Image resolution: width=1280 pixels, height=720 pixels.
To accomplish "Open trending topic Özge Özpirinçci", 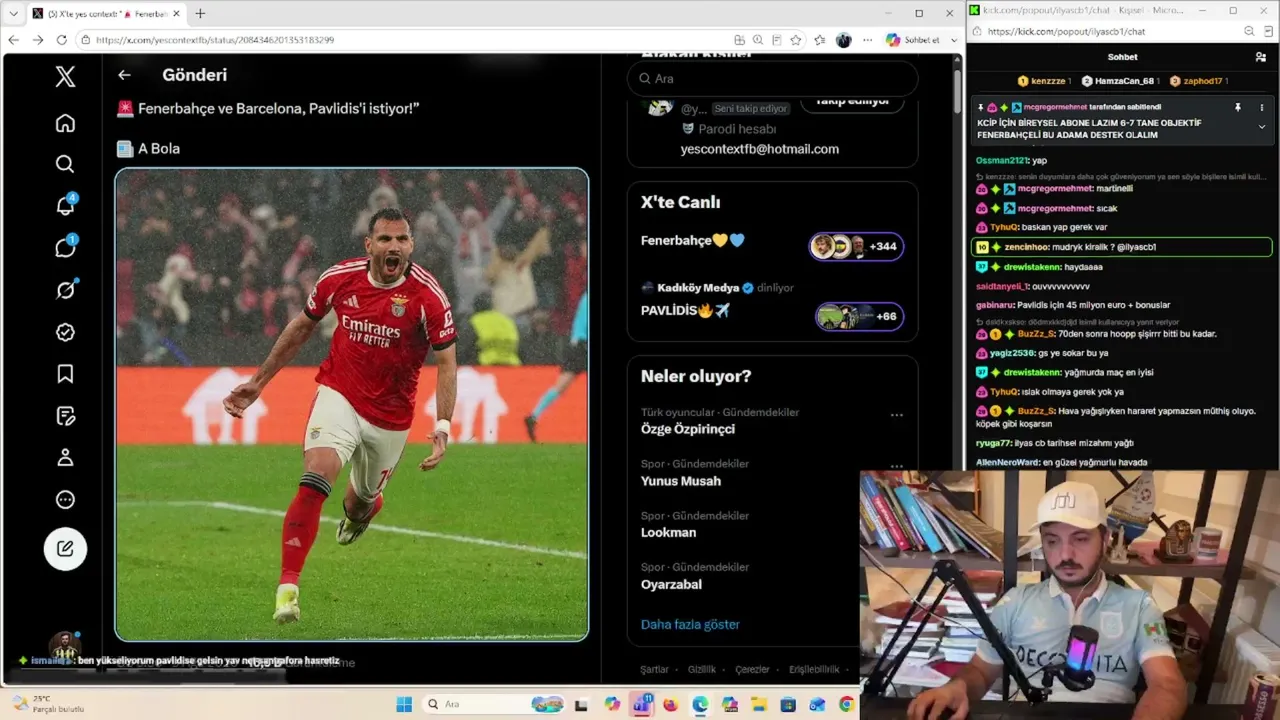I will click(688, 429).
